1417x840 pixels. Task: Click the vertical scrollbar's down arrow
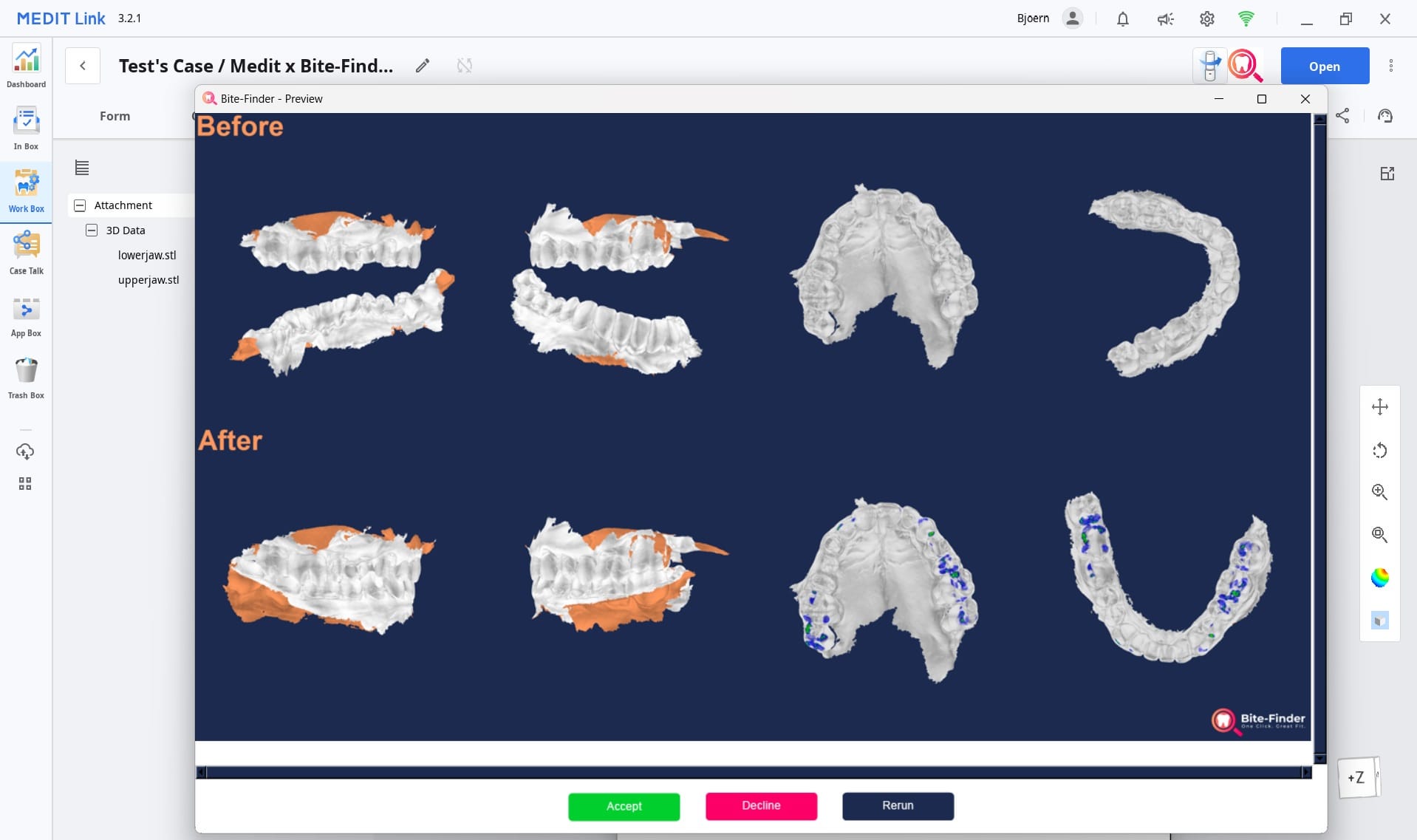(1319, 759)
